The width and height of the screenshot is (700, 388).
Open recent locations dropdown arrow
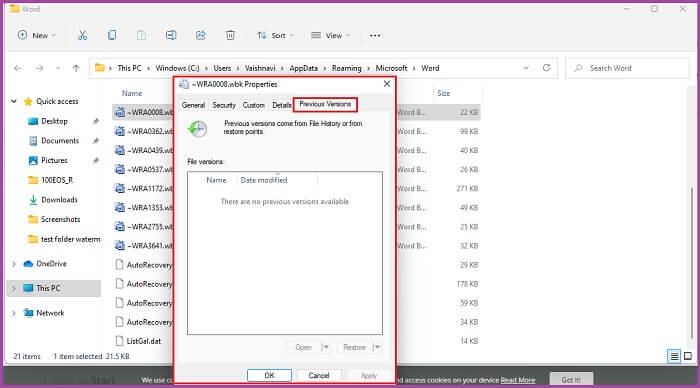[58, 68]
